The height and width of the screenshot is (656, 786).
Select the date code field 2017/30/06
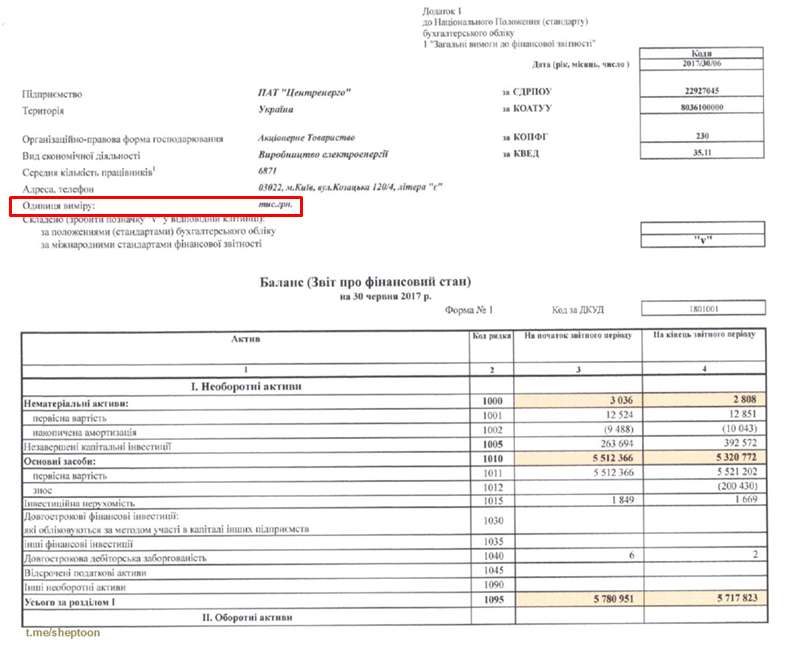[x=708, y=65]
